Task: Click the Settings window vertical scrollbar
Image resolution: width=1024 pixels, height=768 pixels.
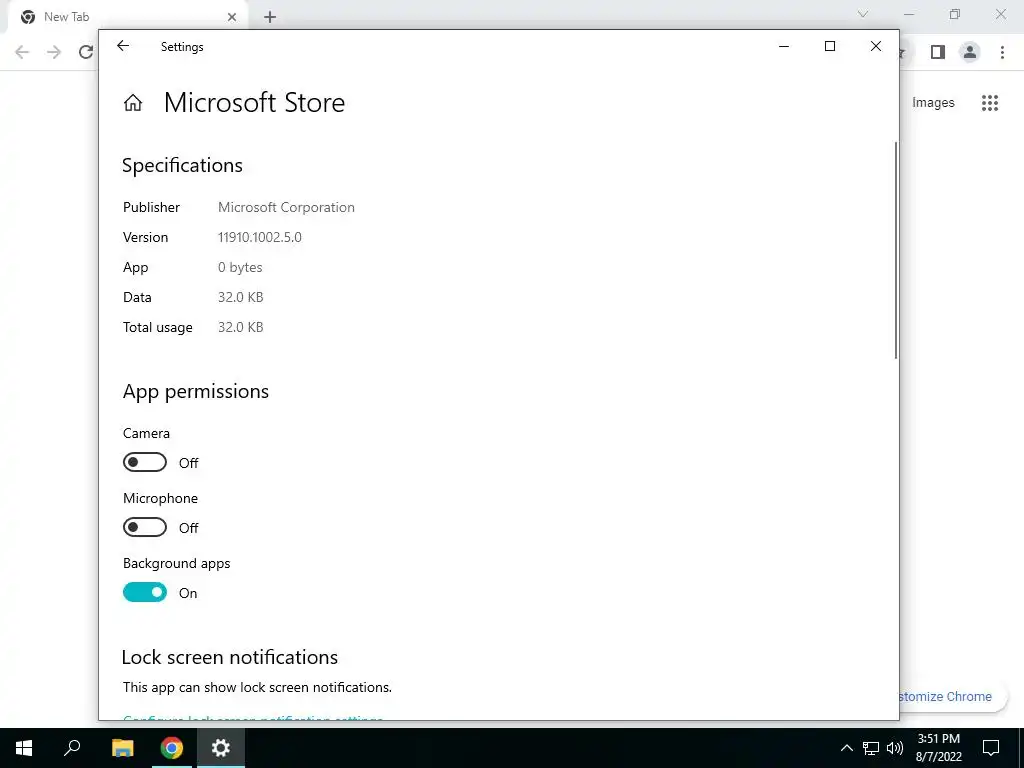Action: click(x=895, y=249)
